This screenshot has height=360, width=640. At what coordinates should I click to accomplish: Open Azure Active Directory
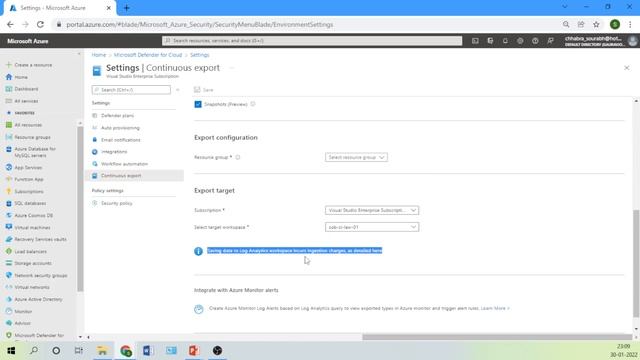tap(38, 299)
